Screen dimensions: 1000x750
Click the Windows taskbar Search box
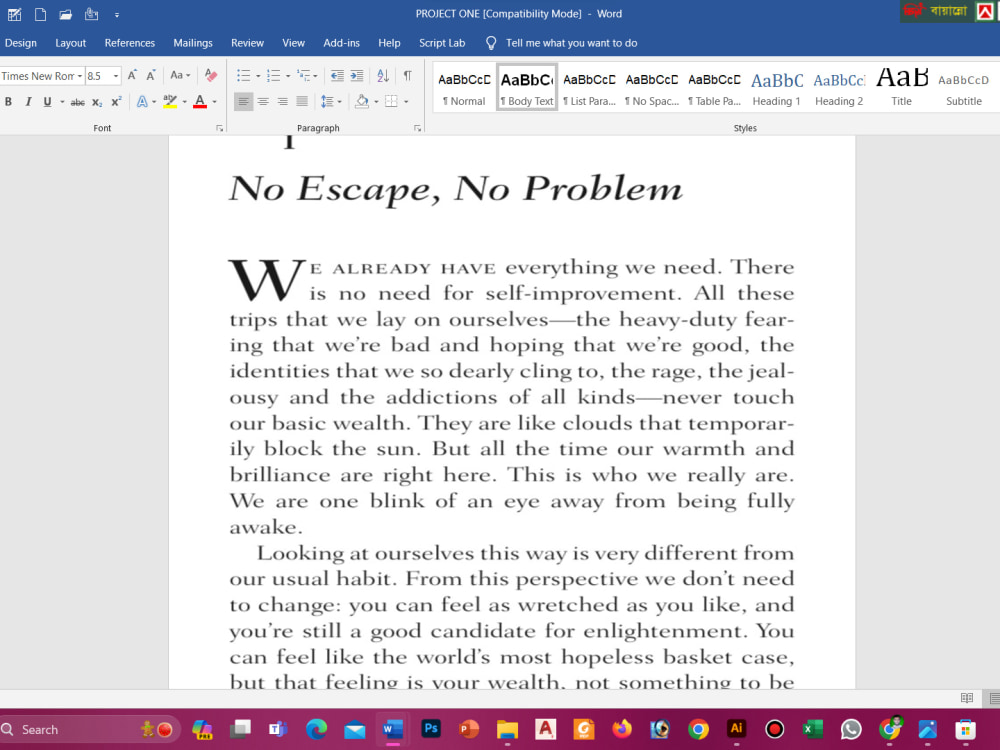pos(89,729)
